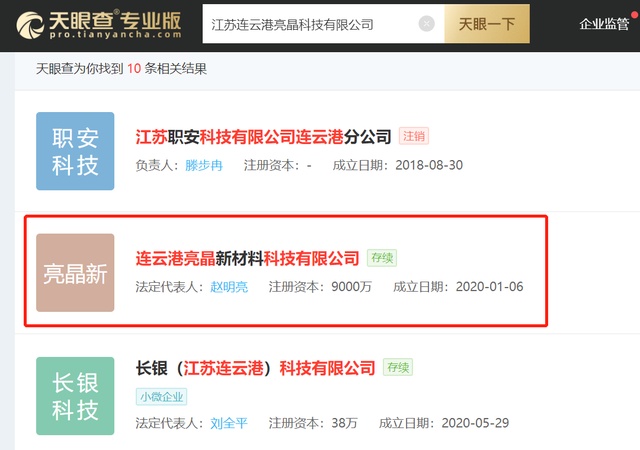
Task: Open the 职安科技 company logo thumbnail
Action: click(x=75, y=151)
